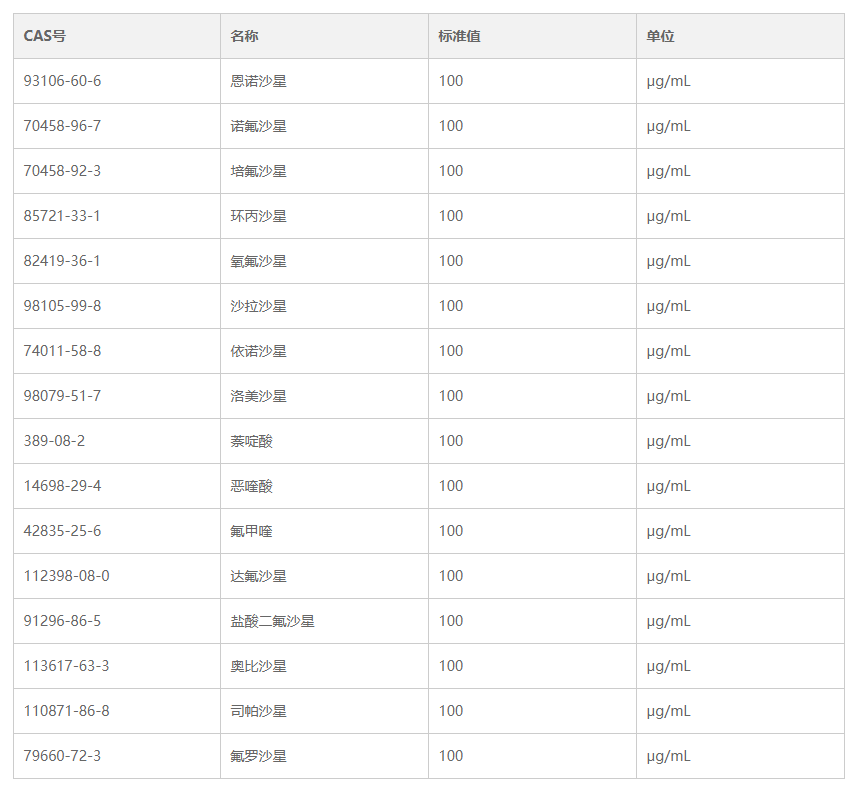Image resolution: width=859 pixels, height=794 pixels.
Task: Click the 环丙沙星 name cell
Action: (258, 216)
